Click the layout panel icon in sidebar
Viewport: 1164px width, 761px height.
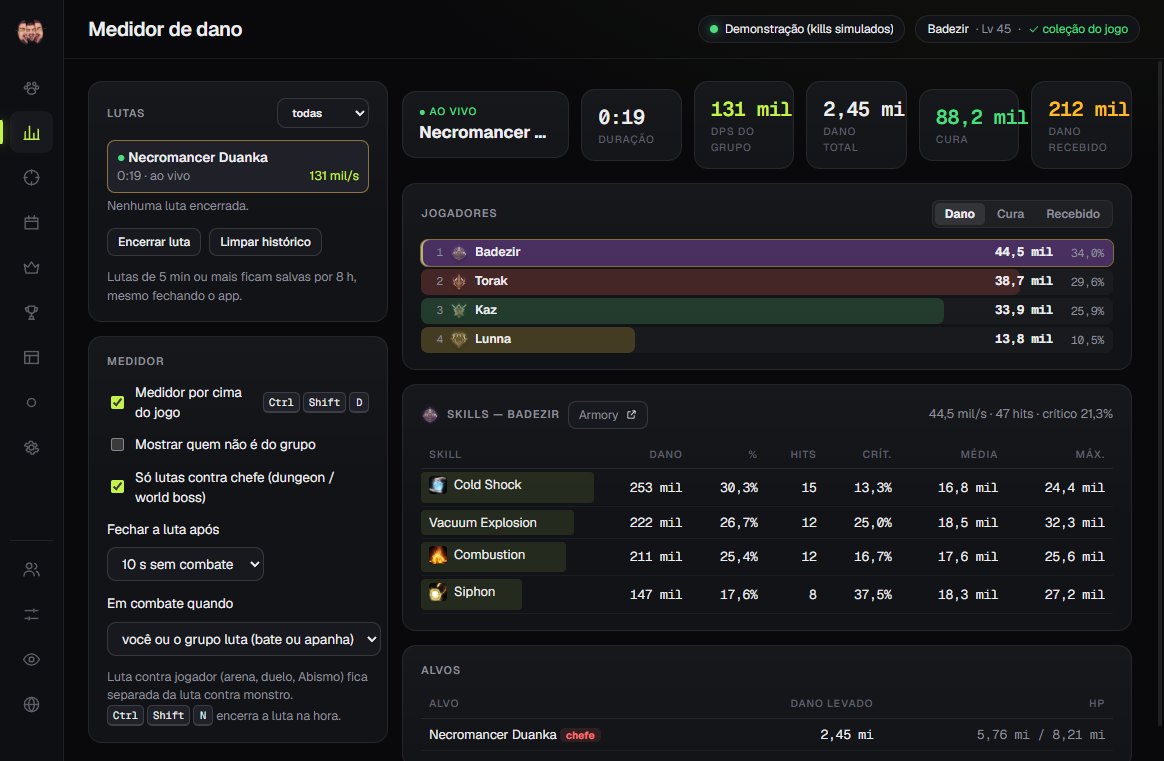[x=31, y=357]
